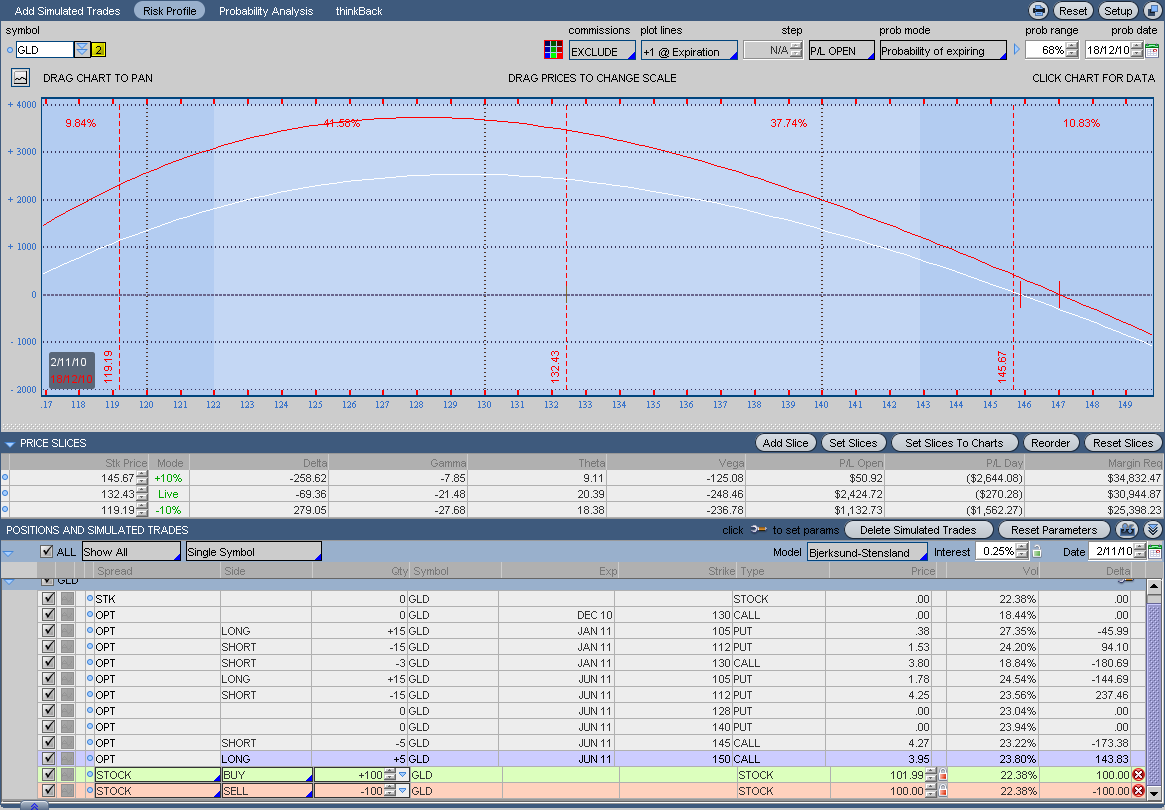1165x810 pixels.
Task: Toggle the ALL positions checkbox
Action: click(47, 552)
